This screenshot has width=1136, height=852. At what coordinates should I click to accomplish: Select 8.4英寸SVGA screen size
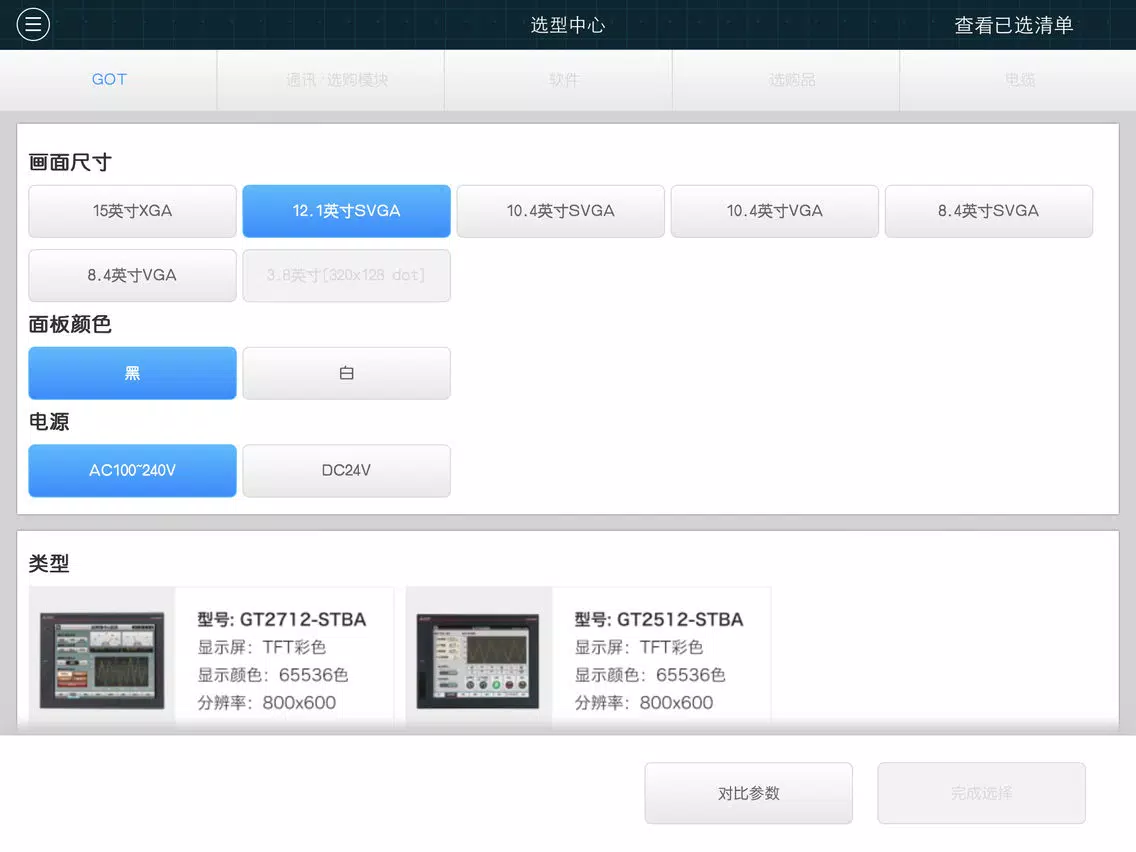pyautogui.click(x=989, y=211)
